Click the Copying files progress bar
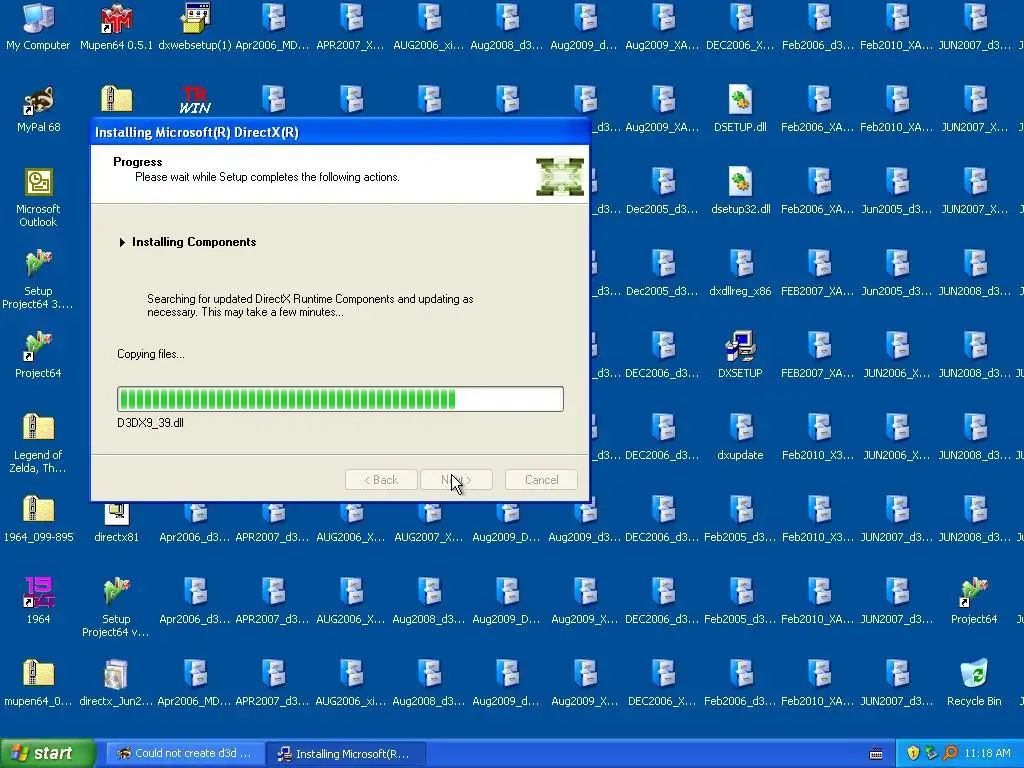 tap(340, 399)
